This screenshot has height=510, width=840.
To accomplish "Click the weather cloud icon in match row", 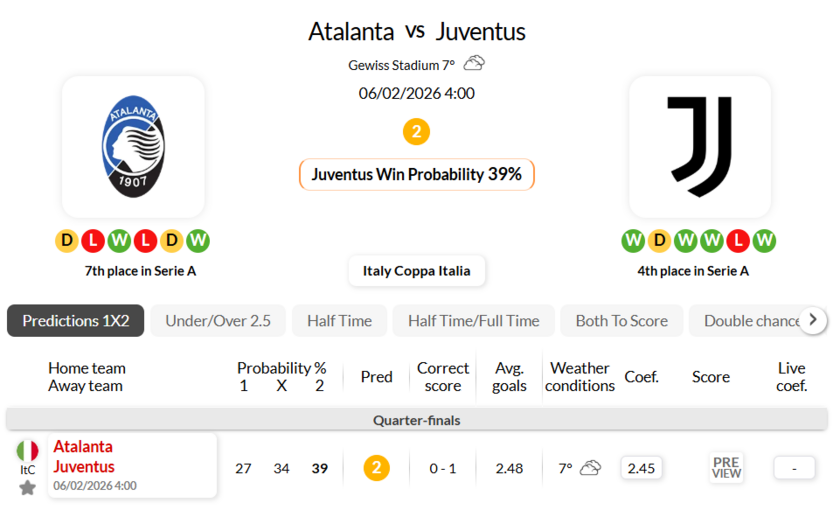I will point(591,468).
